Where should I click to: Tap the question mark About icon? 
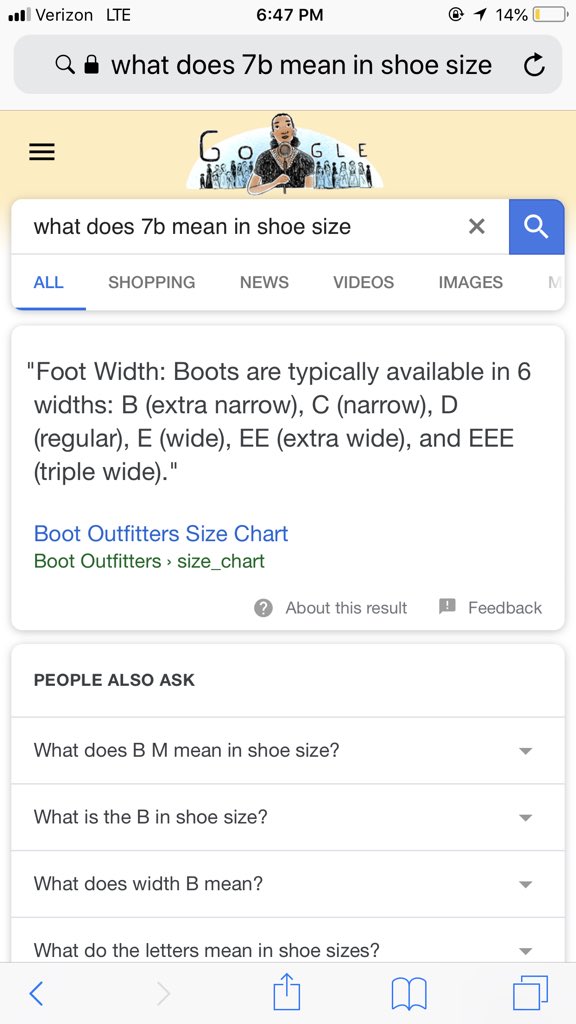click(263, 608)
